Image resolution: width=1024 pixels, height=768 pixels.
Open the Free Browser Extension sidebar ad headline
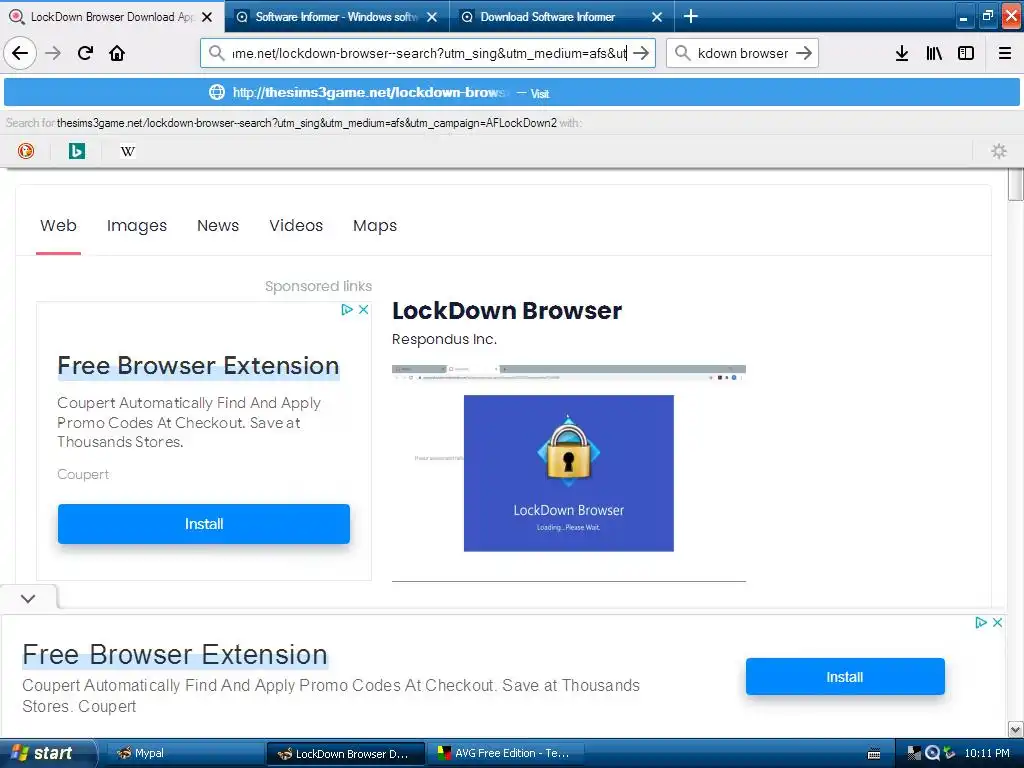(199, 366)
